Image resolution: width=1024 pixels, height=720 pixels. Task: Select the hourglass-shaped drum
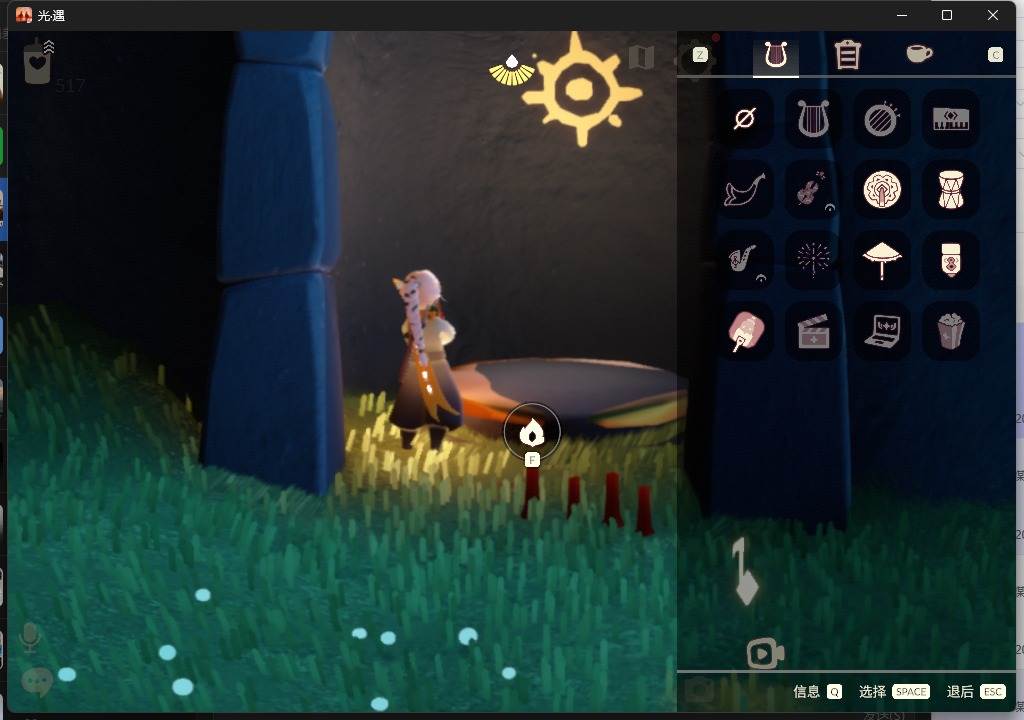pos(950,190)
